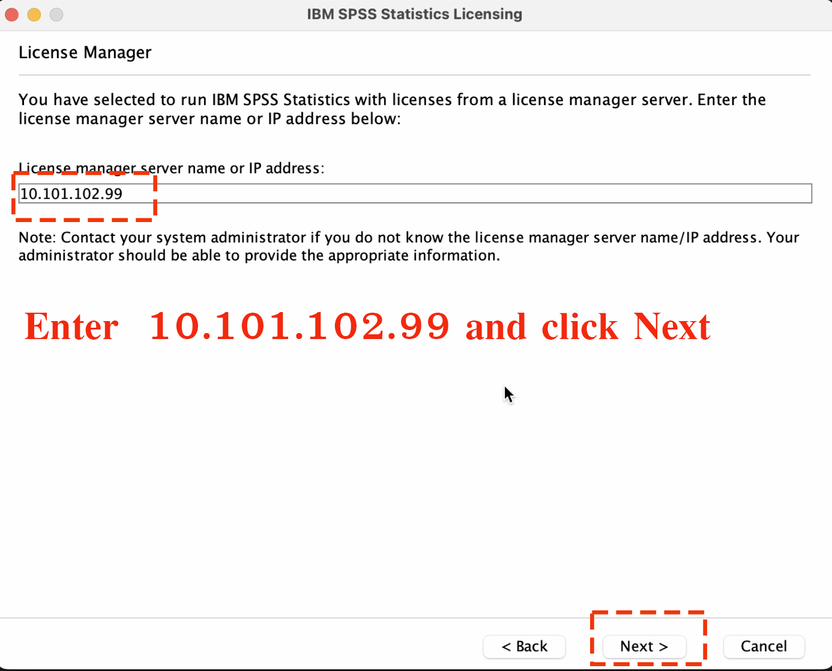Click the 'License manager server name or IP address:' label

click(171, 168)
